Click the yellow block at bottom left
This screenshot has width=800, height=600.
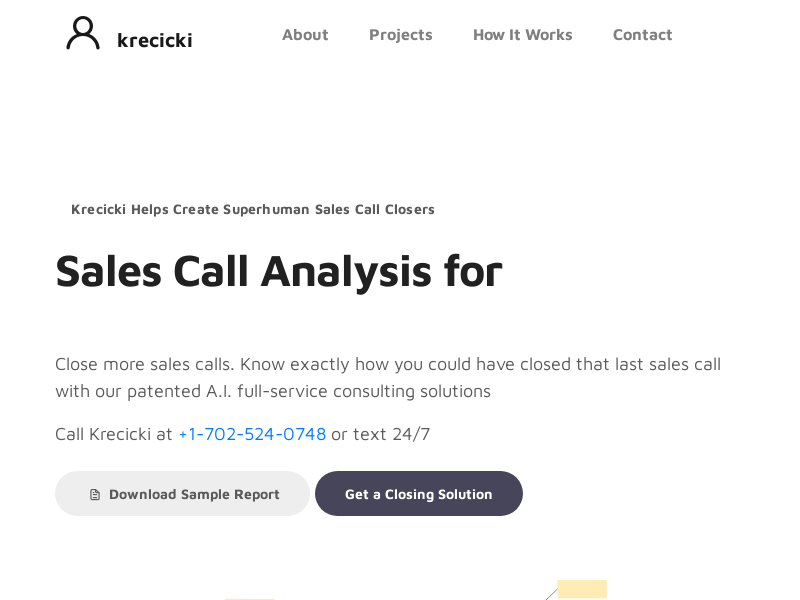[x=249, y=599]
